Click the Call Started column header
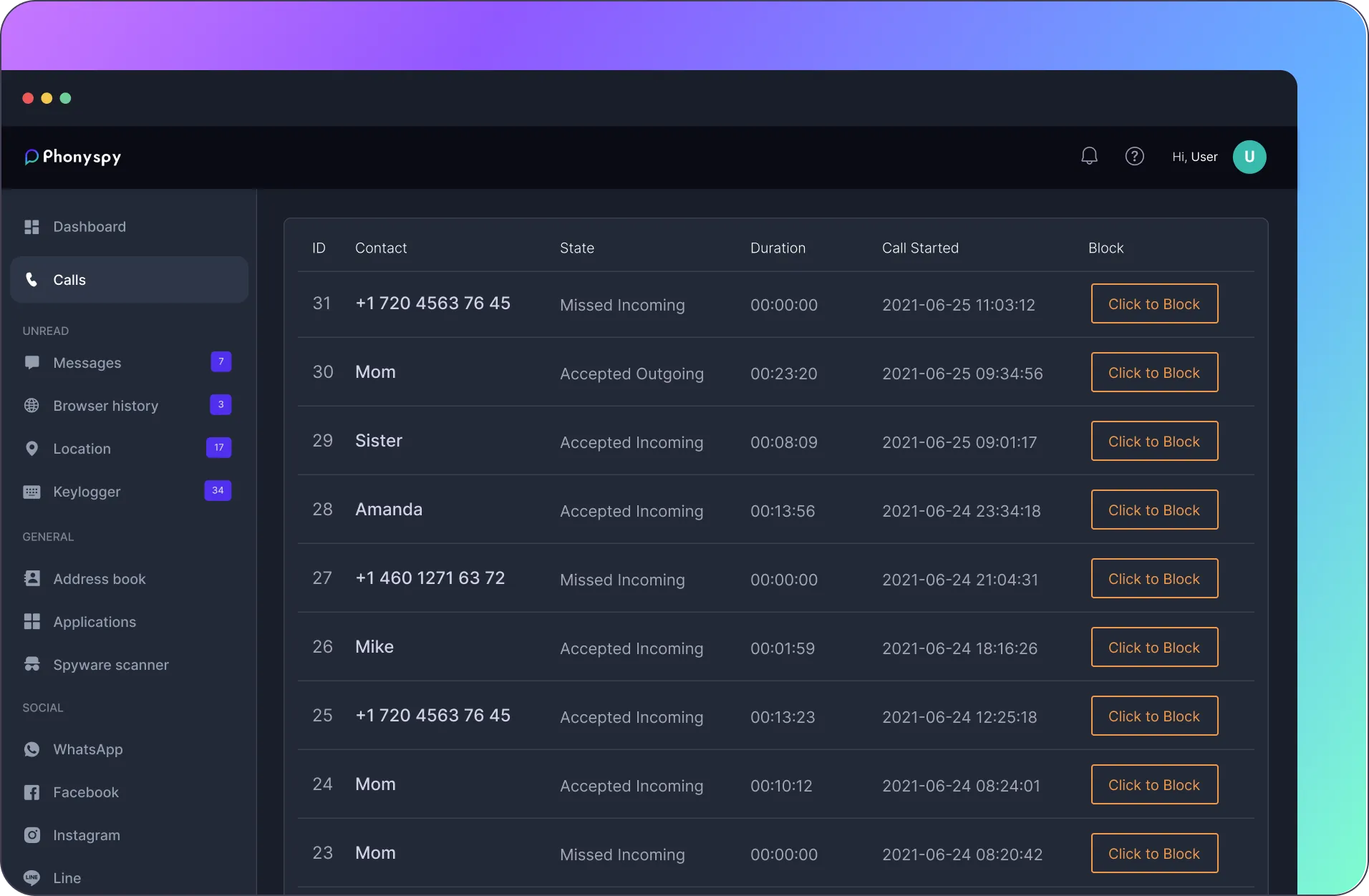The image size is (1369, 896). click(919, 248)
